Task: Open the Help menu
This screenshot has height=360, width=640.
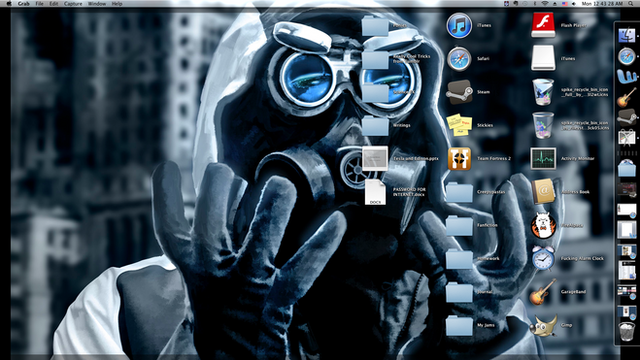Action: pyautogui.click(x=117, y=4)
